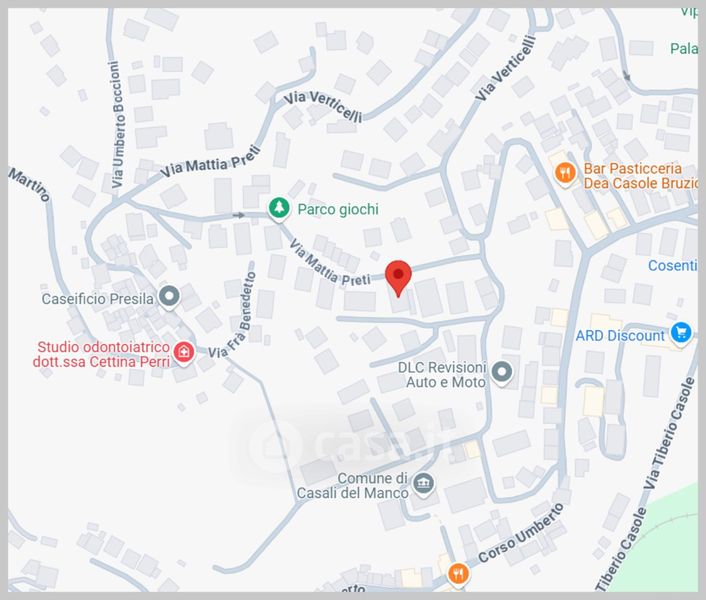Click the Caseificio Presila text label
Screen dimensions: 706x600
(x=98, y=299)
